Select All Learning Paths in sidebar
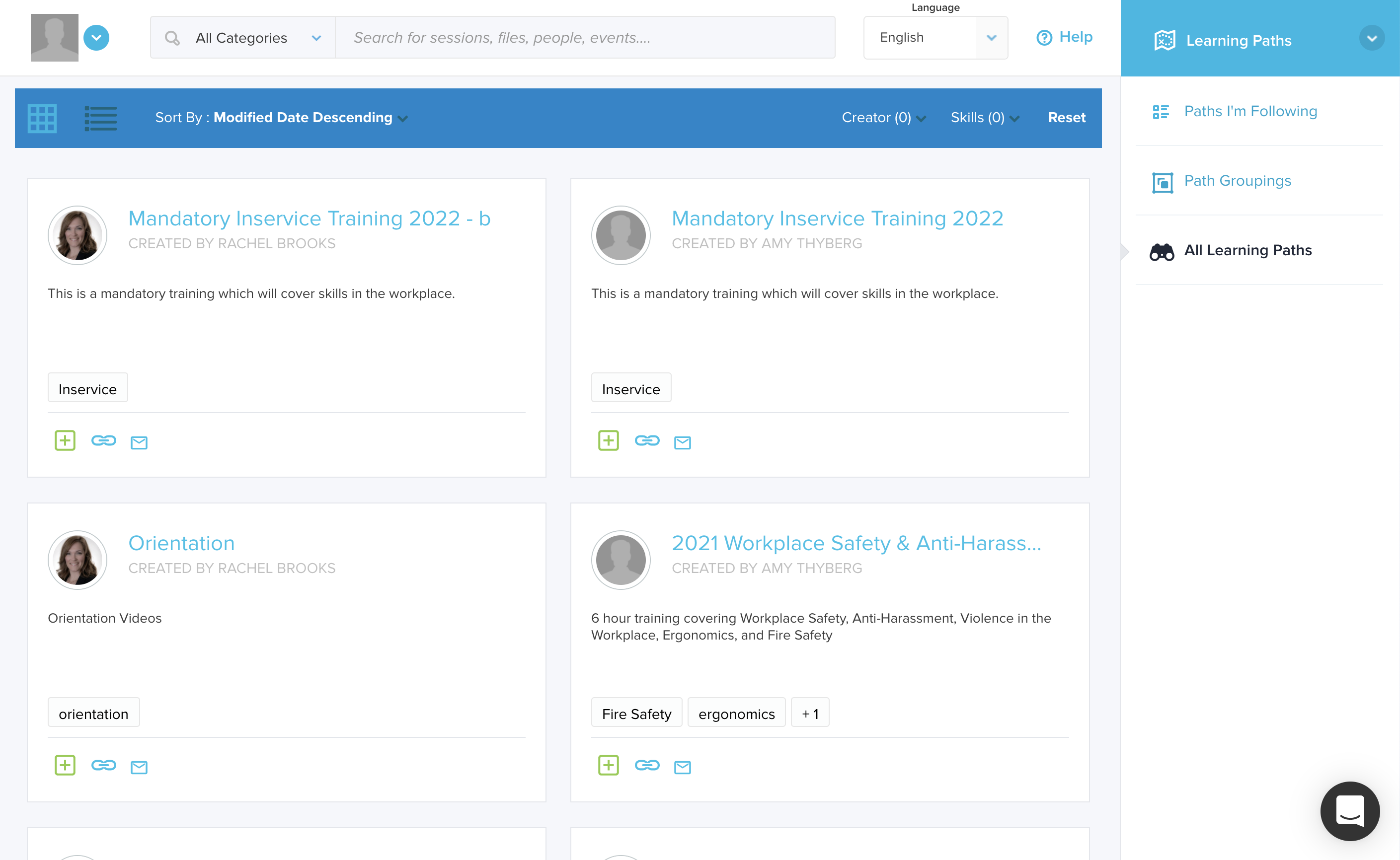Screen dimensions: 1400x860 pyautogui.click(x=1247, y=250)
